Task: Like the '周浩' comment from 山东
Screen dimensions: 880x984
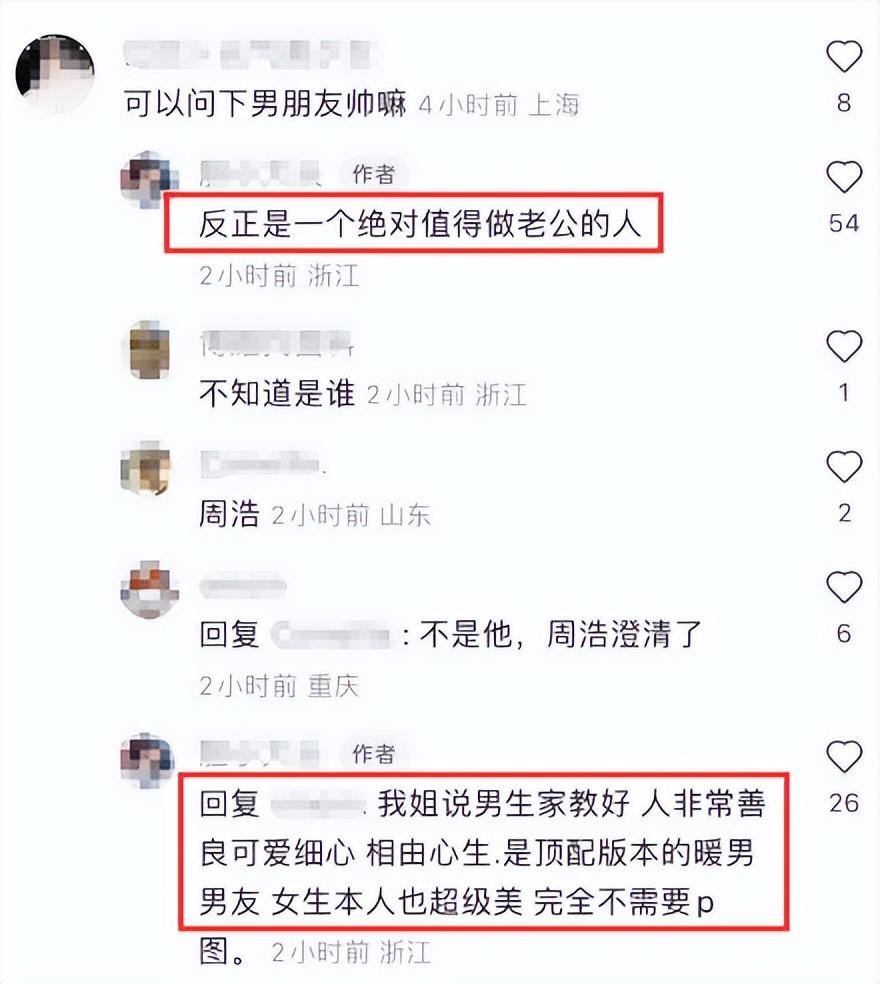Action: (x=844, y=466)
